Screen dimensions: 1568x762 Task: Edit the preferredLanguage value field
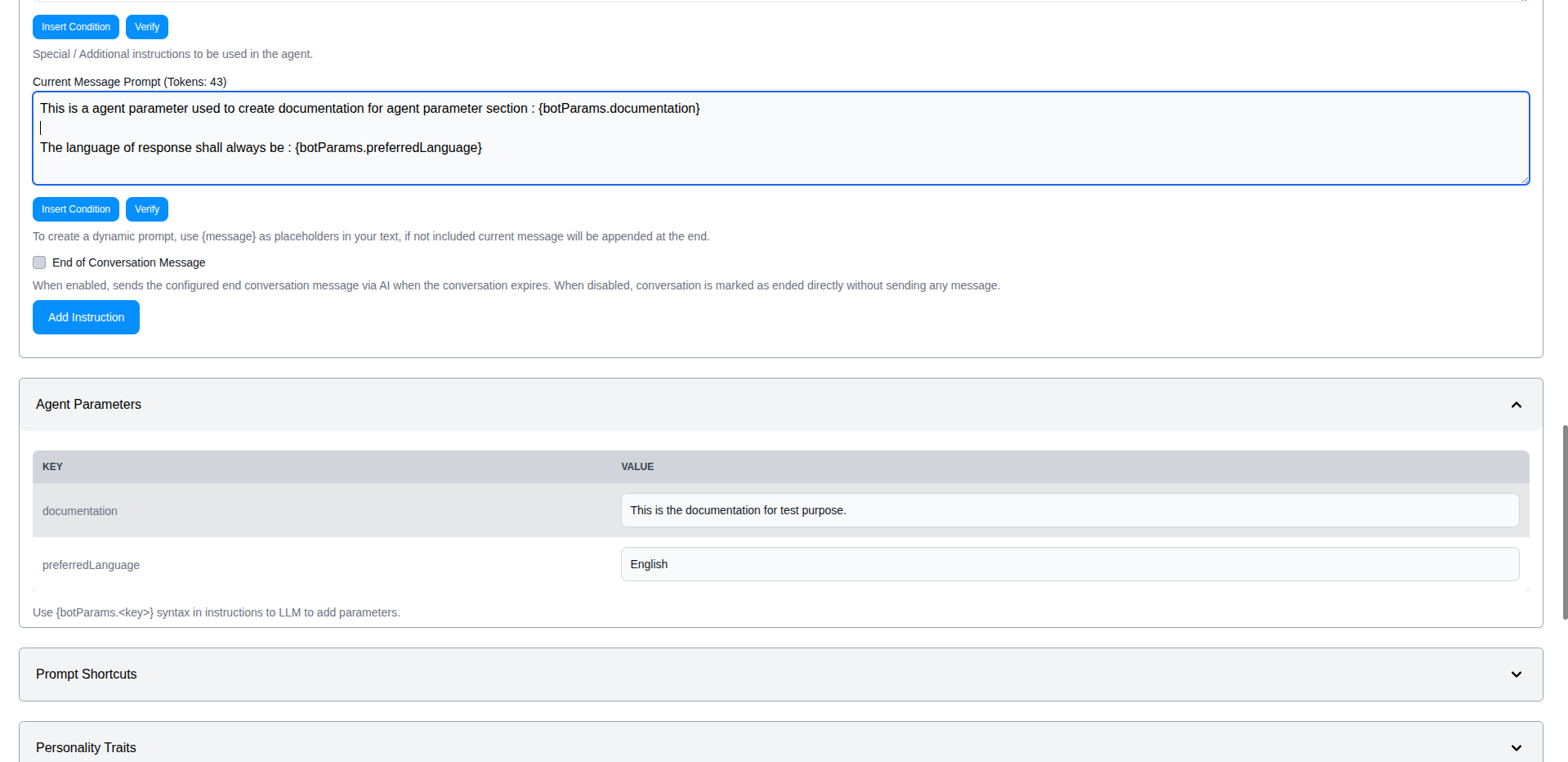1070,564
